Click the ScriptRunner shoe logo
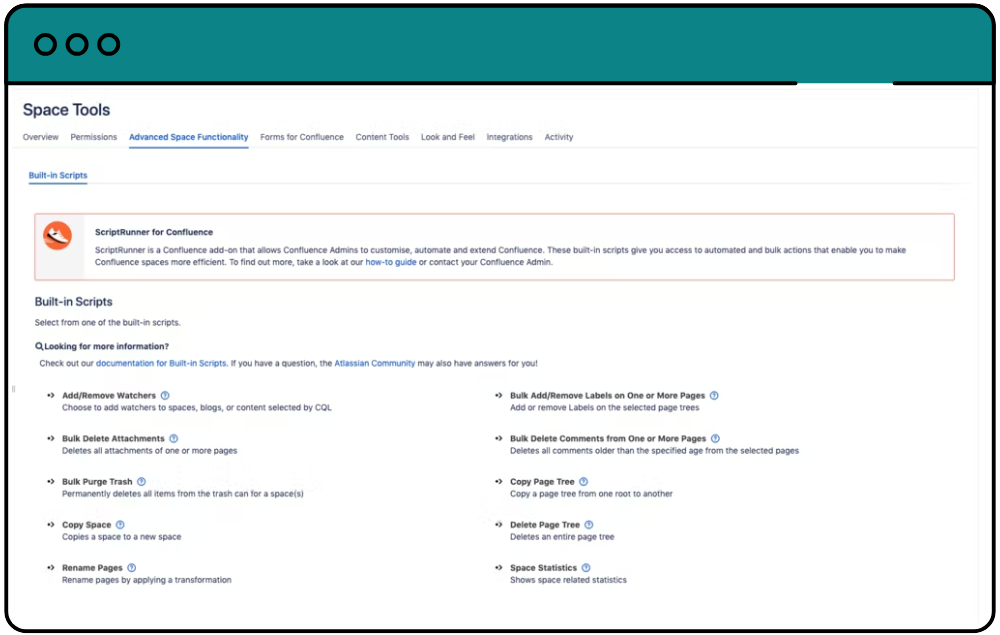This screenshot has width=1000, height=635. coord(57,236)
